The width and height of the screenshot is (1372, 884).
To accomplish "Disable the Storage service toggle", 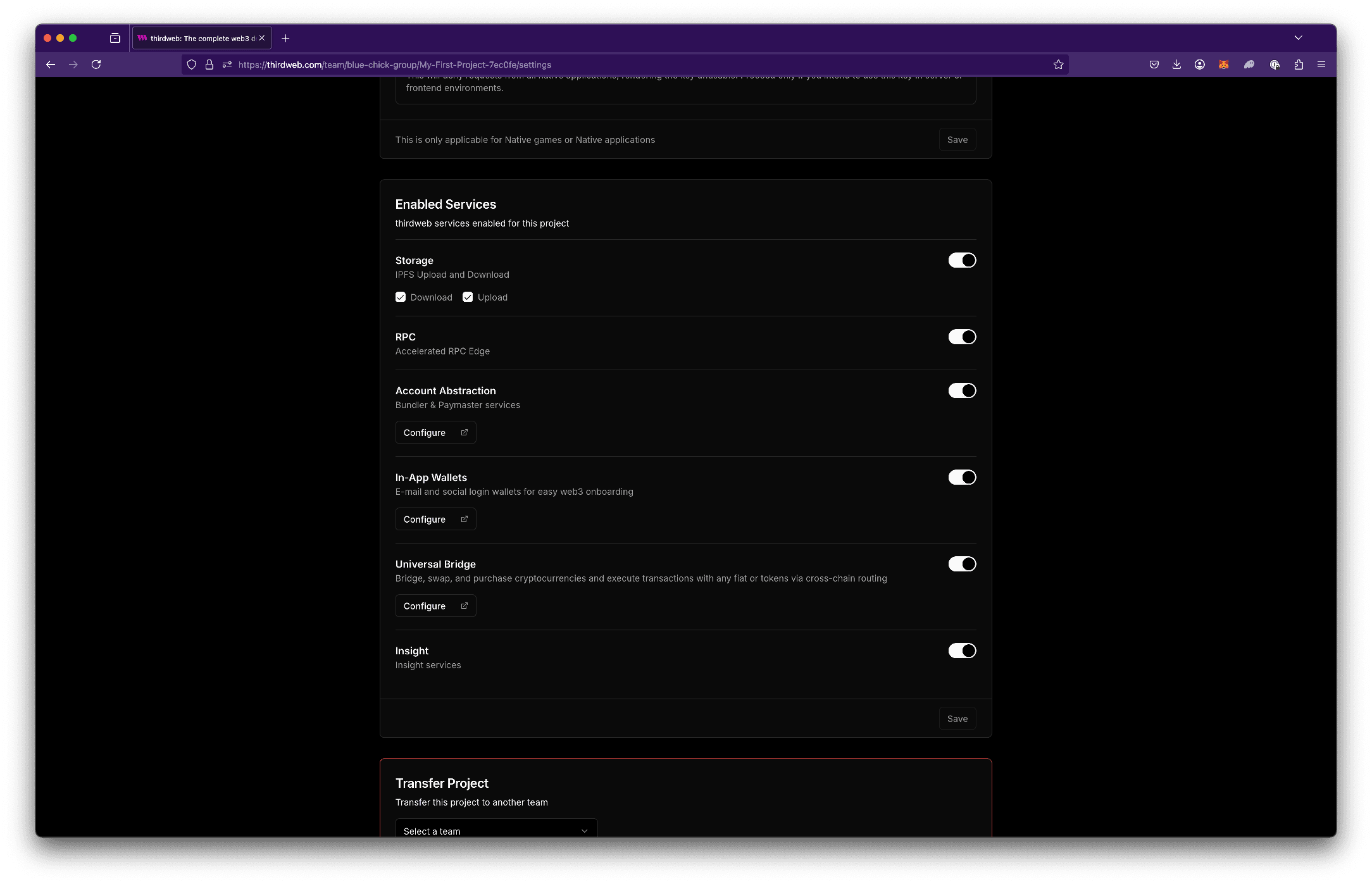I will (961, 261).
